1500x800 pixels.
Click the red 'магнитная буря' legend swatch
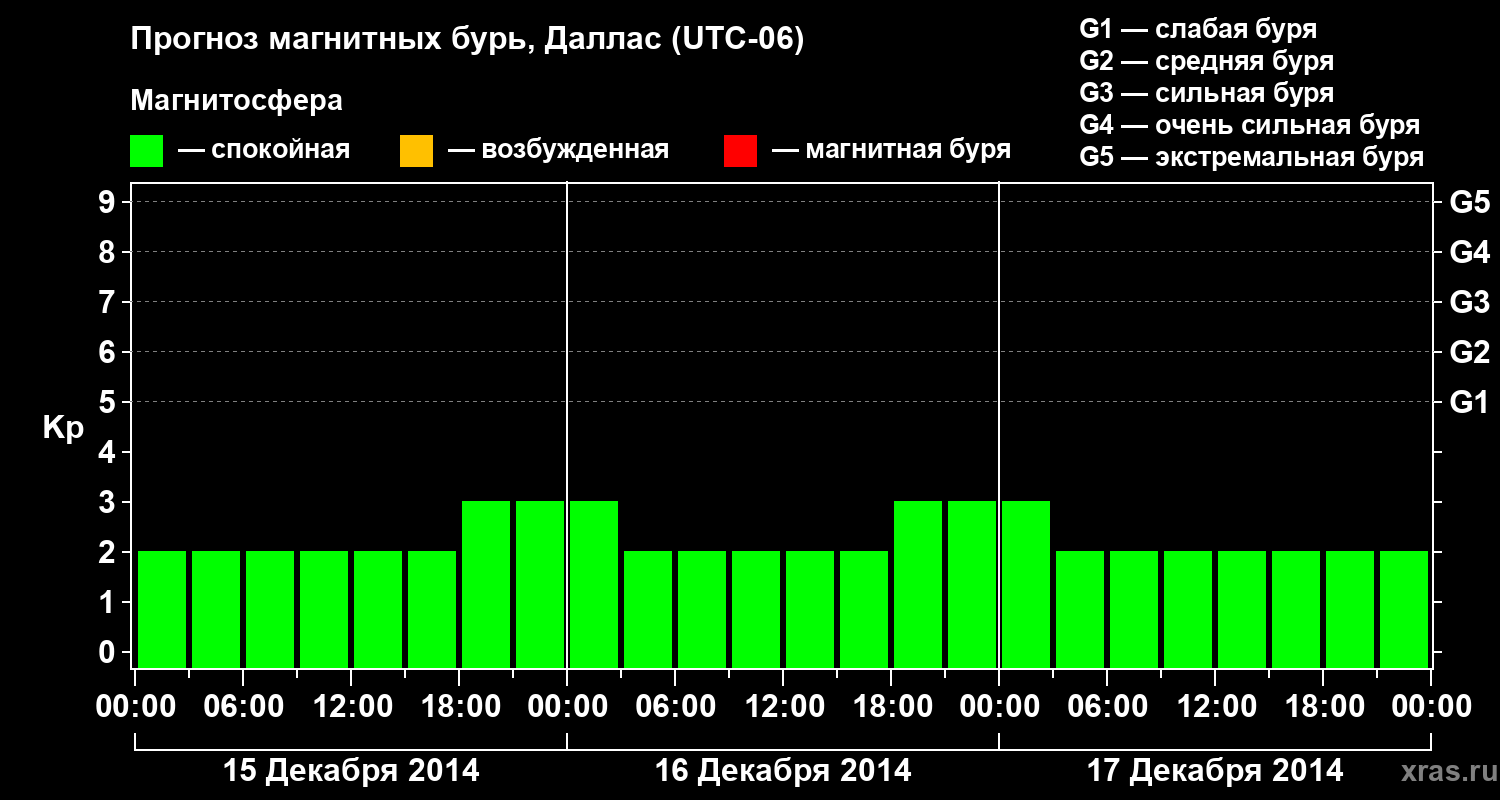pyautogui.click(x=740, y=151)
